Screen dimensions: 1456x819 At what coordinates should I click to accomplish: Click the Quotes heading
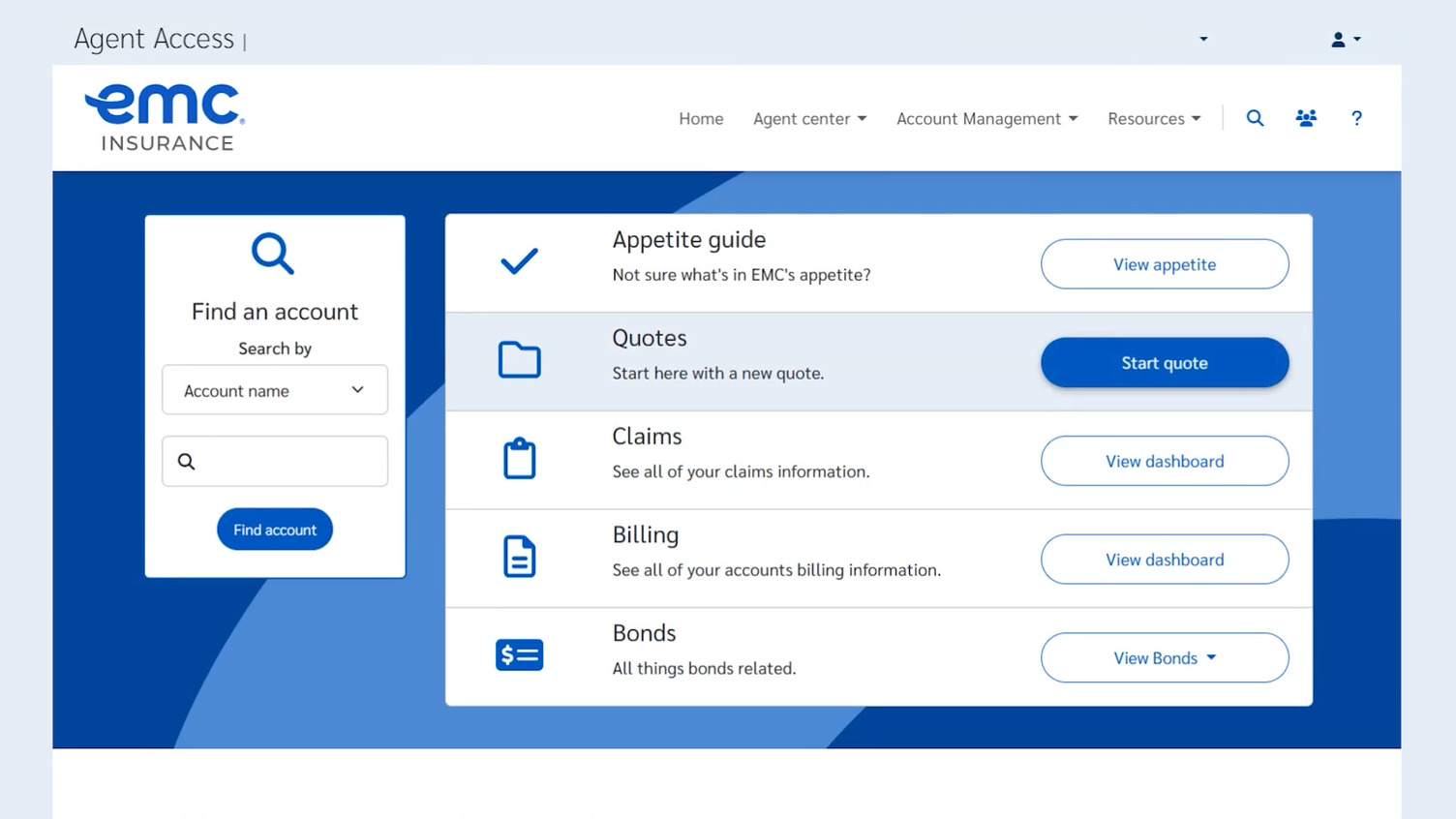(x=650, y=338)
